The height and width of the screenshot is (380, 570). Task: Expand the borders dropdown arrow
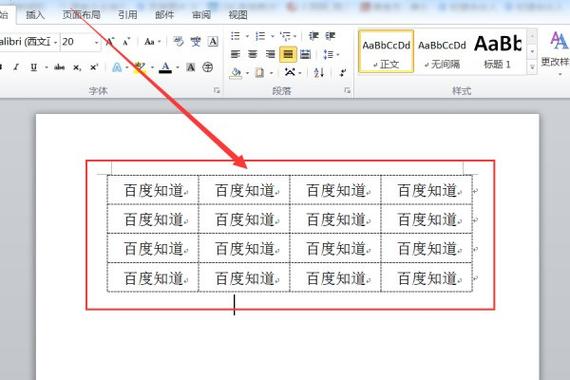point(271,73)
